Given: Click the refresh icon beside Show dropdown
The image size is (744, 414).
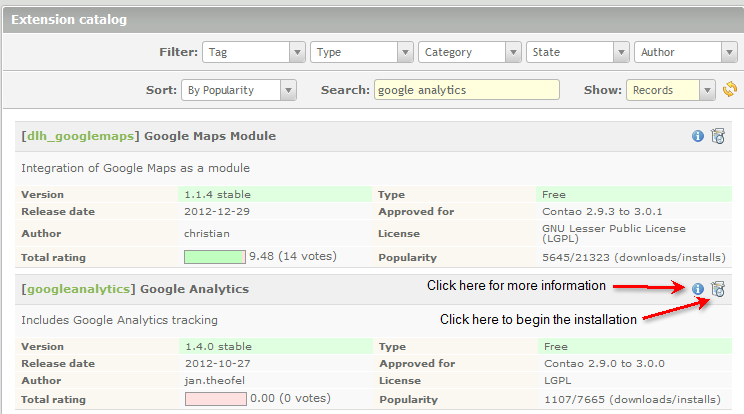Looking at the screenshot, I should click(x=730, y=90).
